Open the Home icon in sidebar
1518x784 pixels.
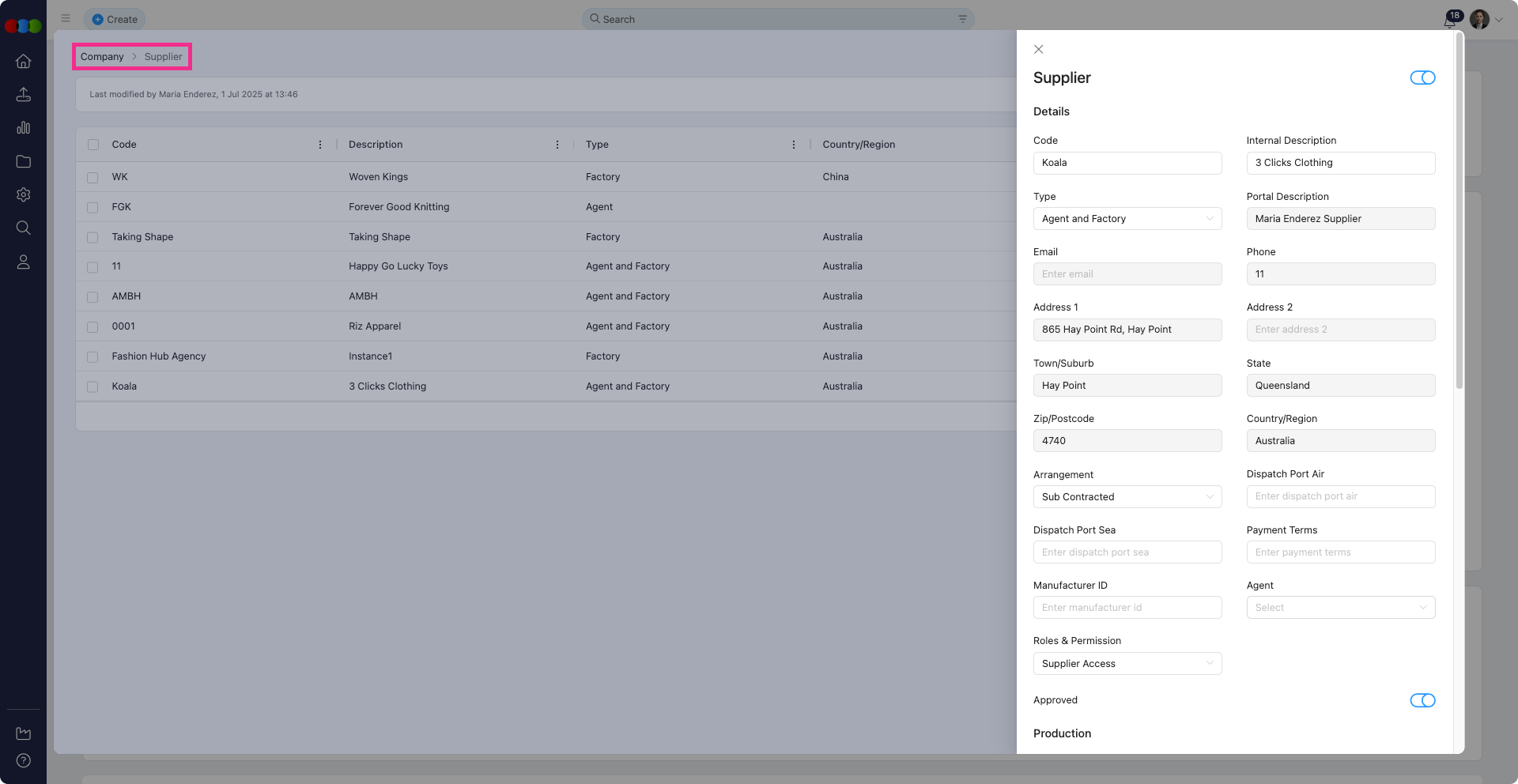[x=24, y=62]
